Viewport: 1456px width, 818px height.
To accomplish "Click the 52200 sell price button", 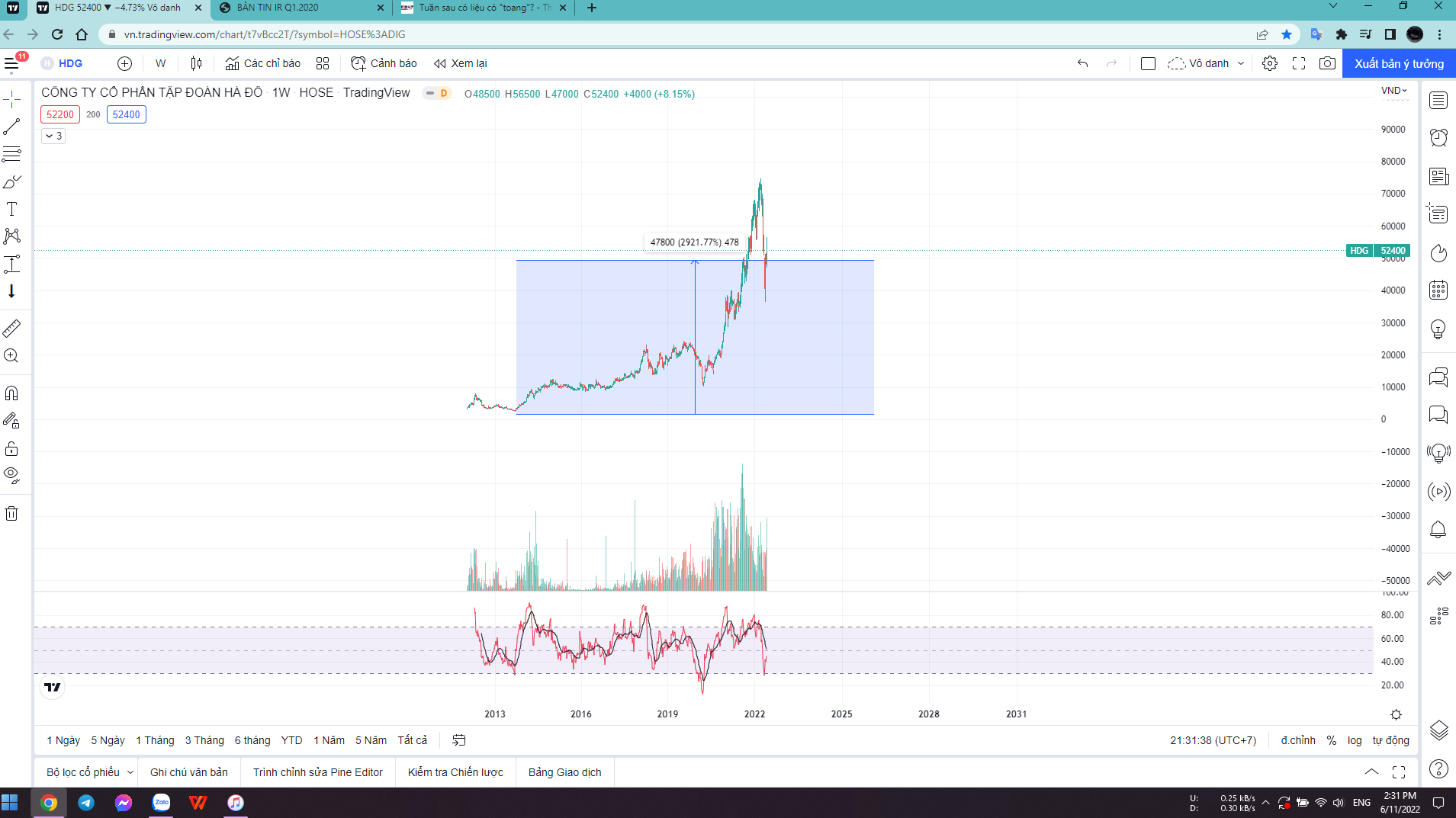I will tap(60, 114).
